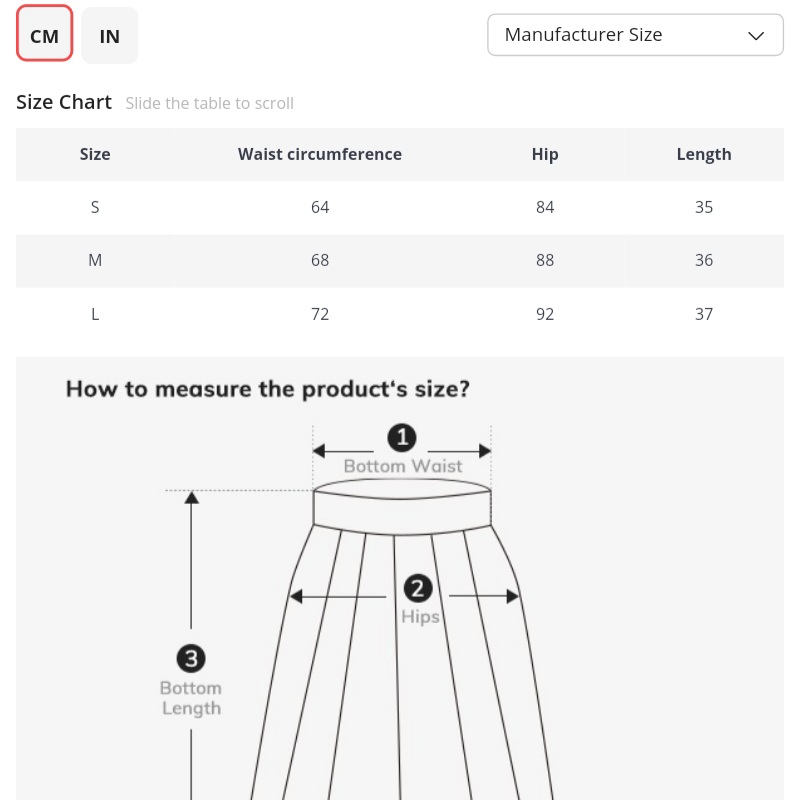The width and height of the screenshot is (800, 800).
Task: Select the L size row label
Action: click(x=95, y=314)
